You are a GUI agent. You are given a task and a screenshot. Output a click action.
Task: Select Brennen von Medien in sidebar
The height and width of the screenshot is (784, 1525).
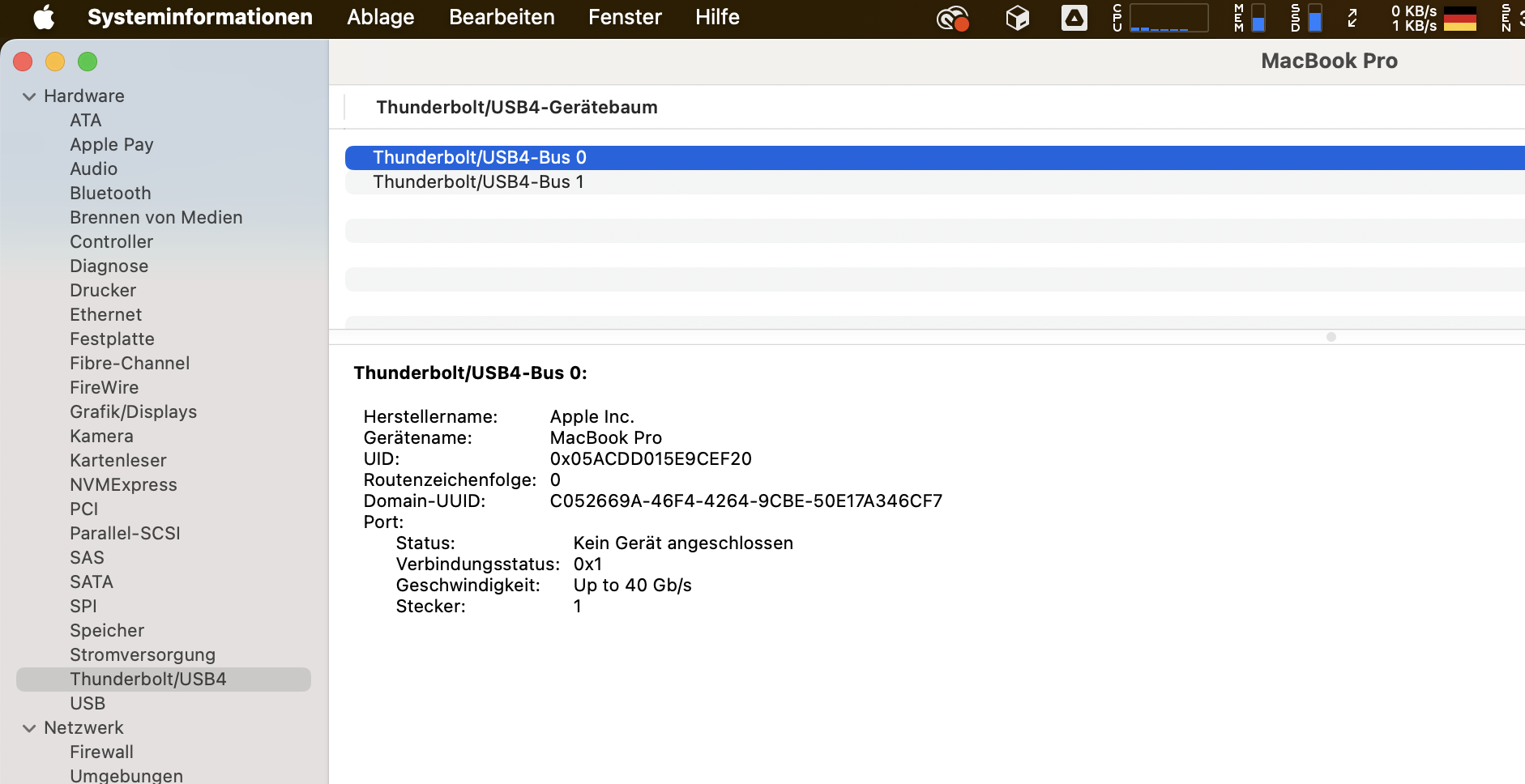click(x=156, y=217)
